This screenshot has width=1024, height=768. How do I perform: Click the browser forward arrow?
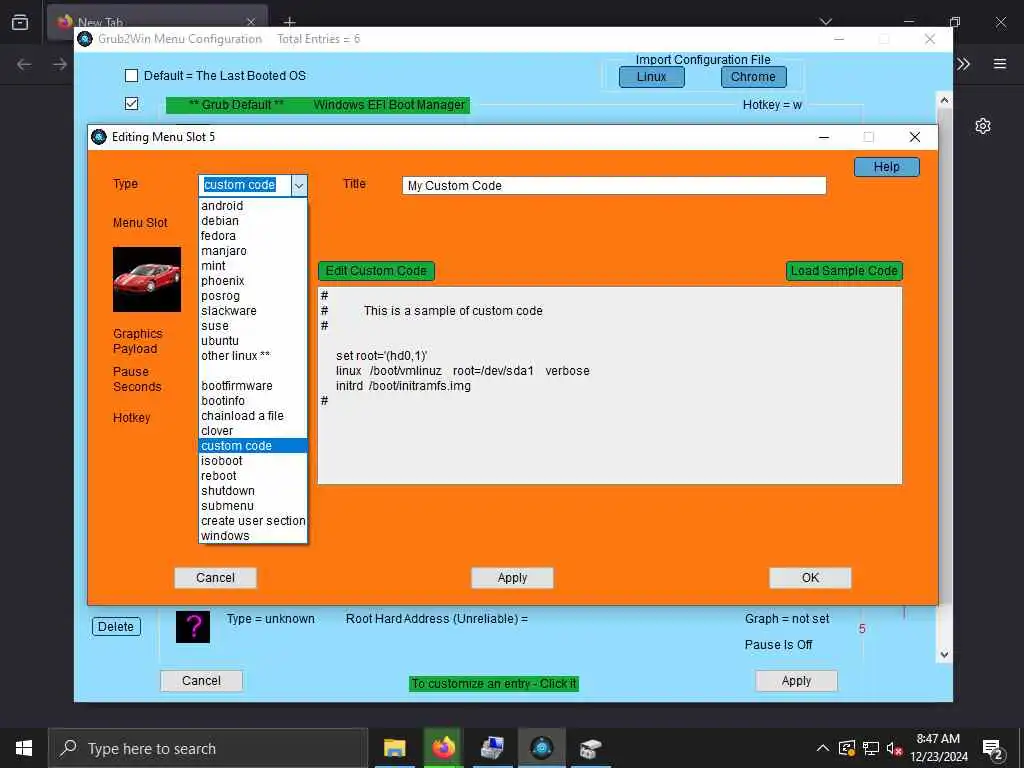coord(60,64)
